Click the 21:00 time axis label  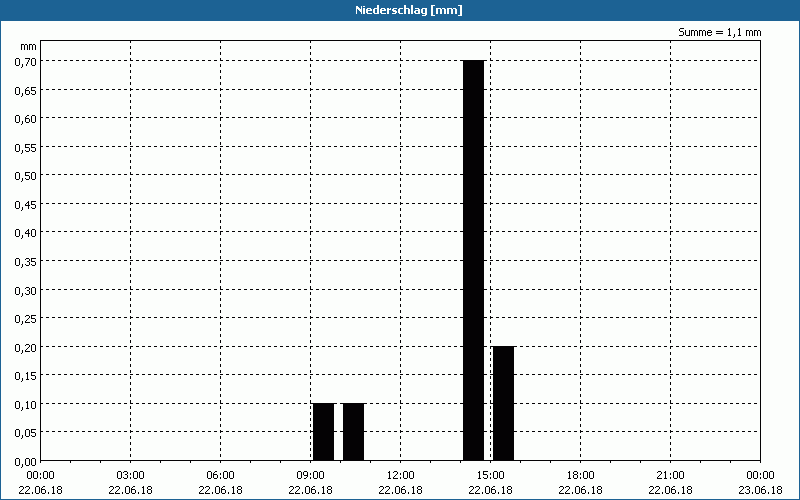click(x=670, y=476)
